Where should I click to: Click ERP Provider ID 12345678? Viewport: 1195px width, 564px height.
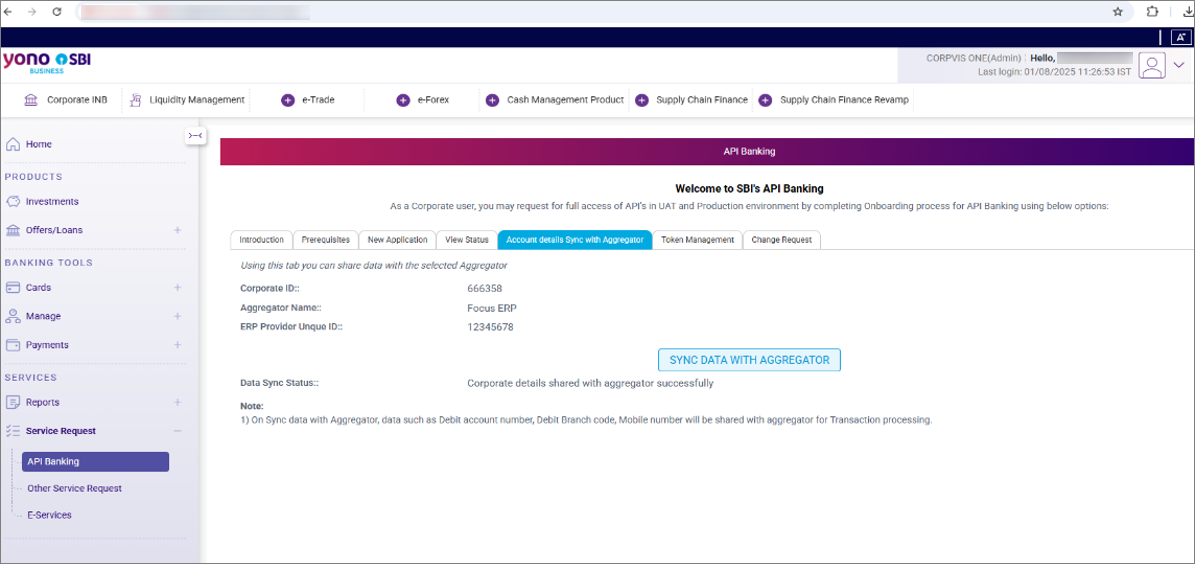click(x=491, y=328)
